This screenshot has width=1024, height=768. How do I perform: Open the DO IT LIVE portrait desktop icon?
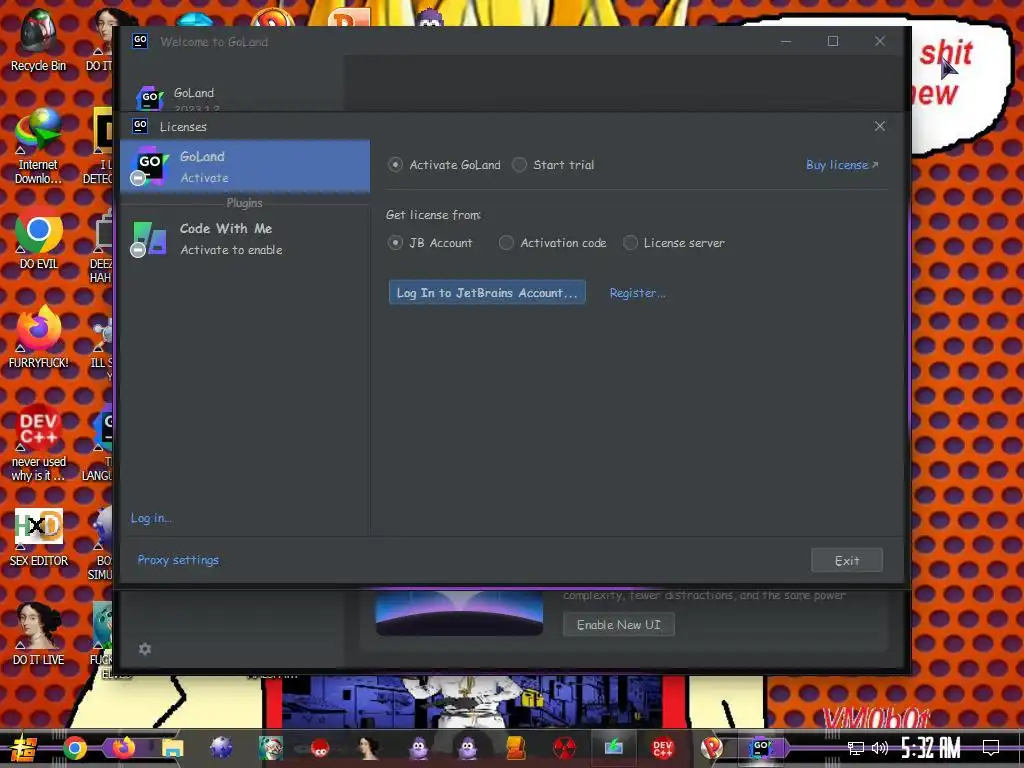point(38,633)
